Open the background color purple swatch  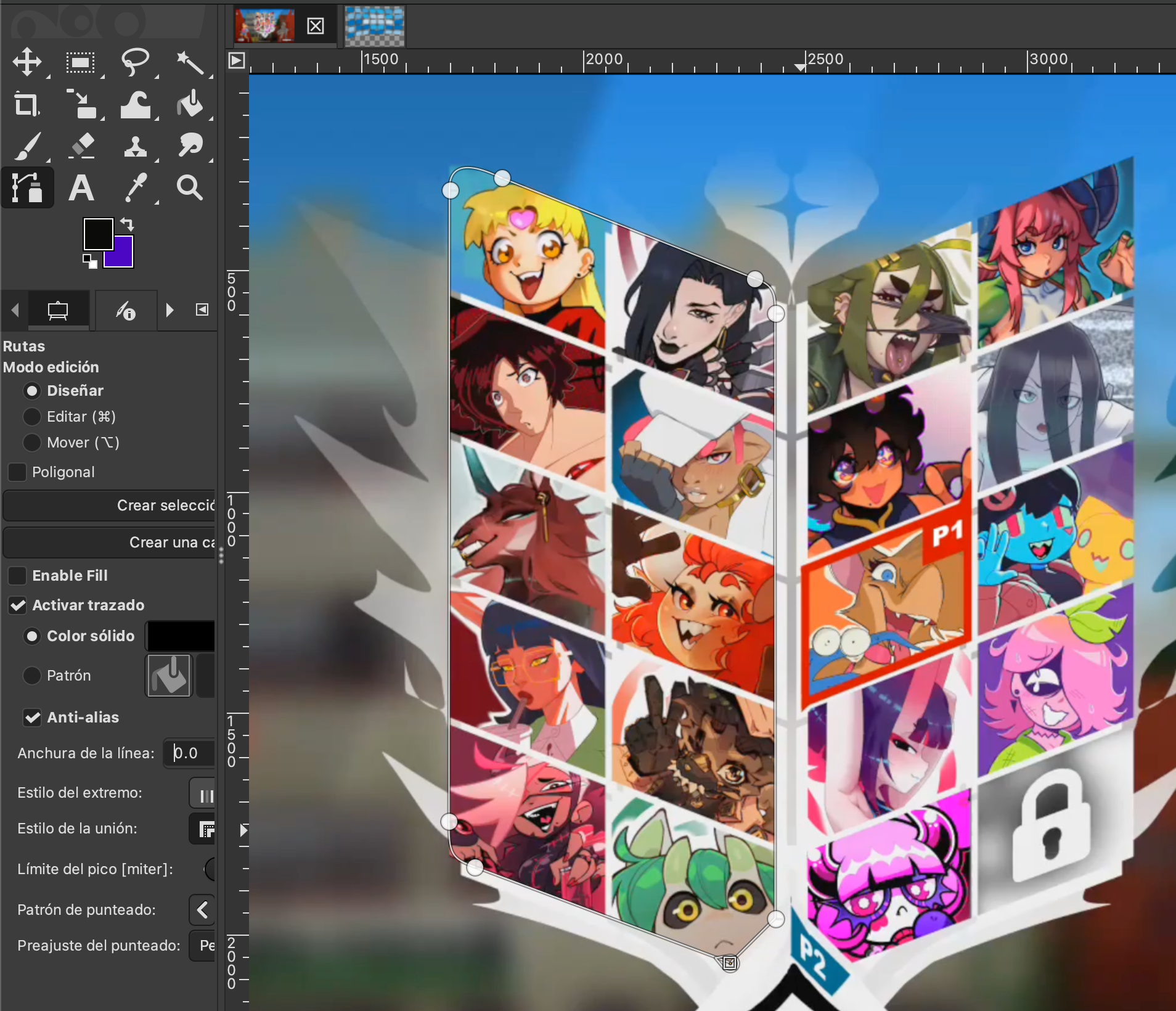(123, 257)
